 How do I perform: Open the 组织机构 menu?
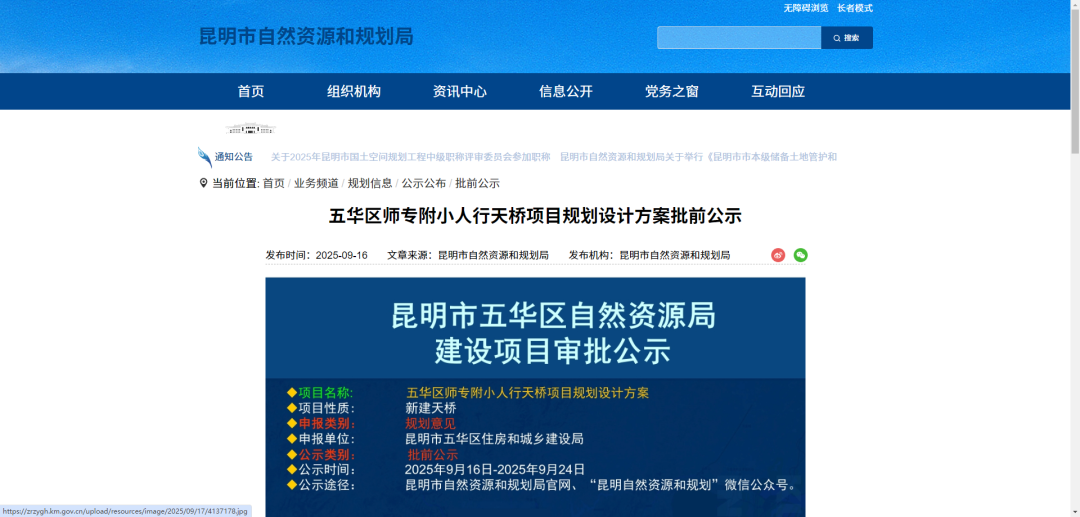[x=353, y=92]
